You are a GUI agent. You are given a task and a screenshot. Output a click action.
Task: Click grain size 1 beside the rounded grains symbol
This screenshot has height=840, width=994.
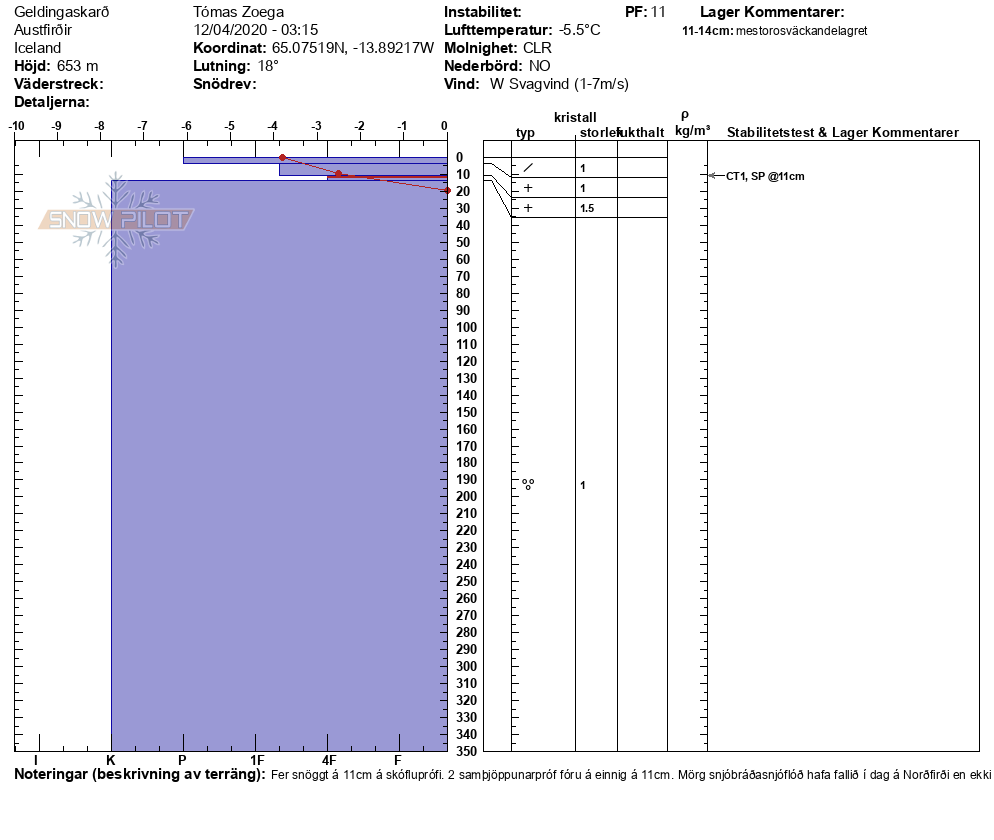tap(583, 485)
